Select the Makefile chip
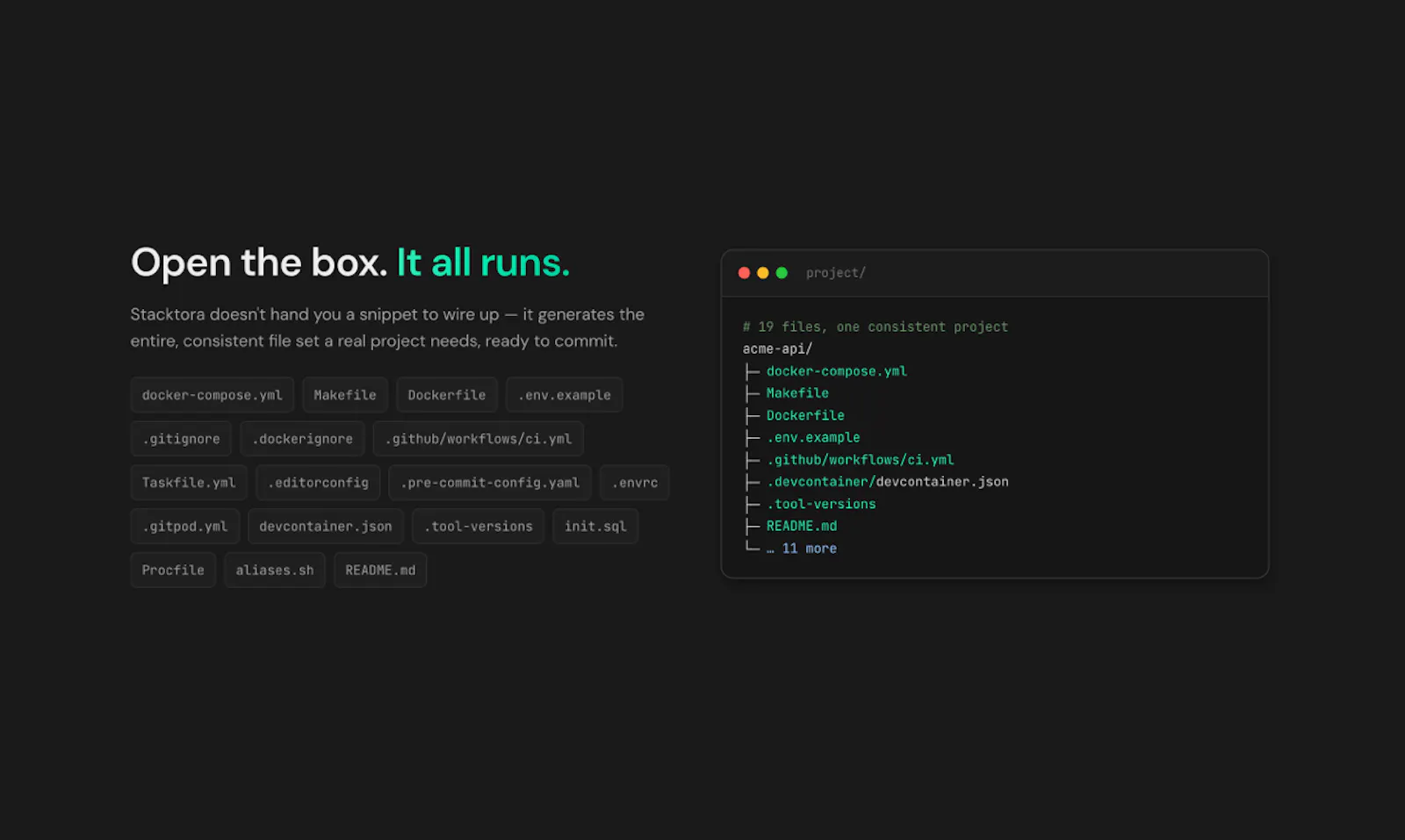The image size is (1405, 840). point(345,395)
